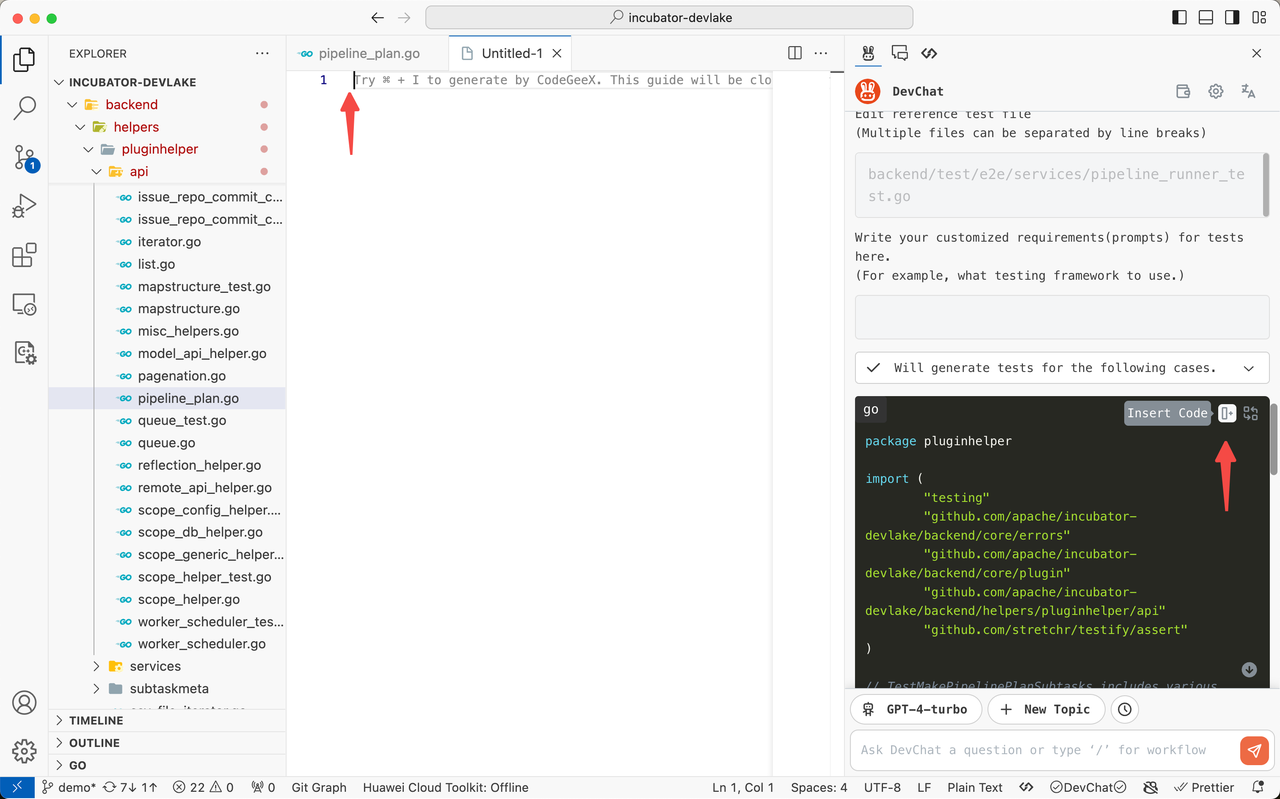
Task: Toggle the crossed-out icon left of Prettier
Action: [x=1151, y=787]
